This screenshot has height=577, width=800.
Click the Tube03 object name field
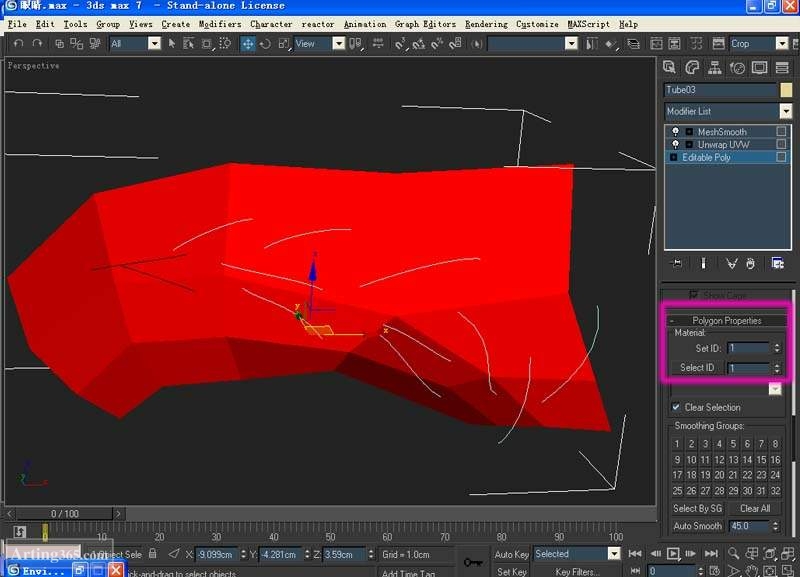(720, 90)
